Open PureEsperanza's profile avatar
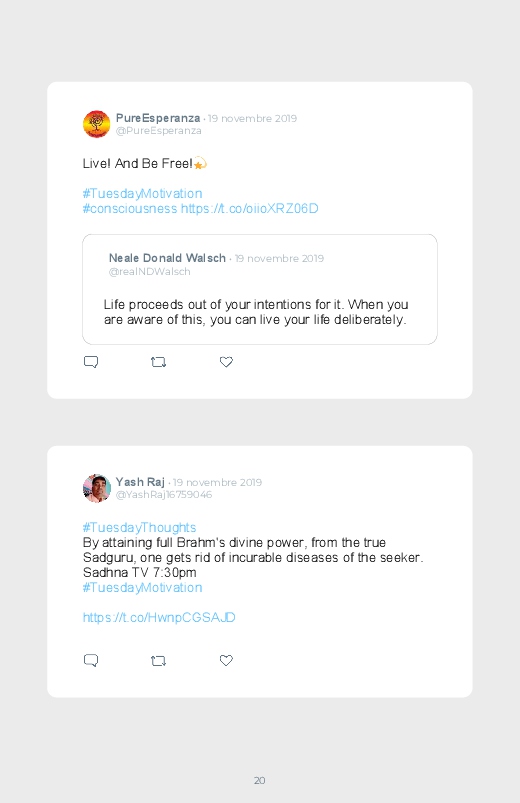Image resolution: width=520 pixels, height=803 pixels. point(96,124)
